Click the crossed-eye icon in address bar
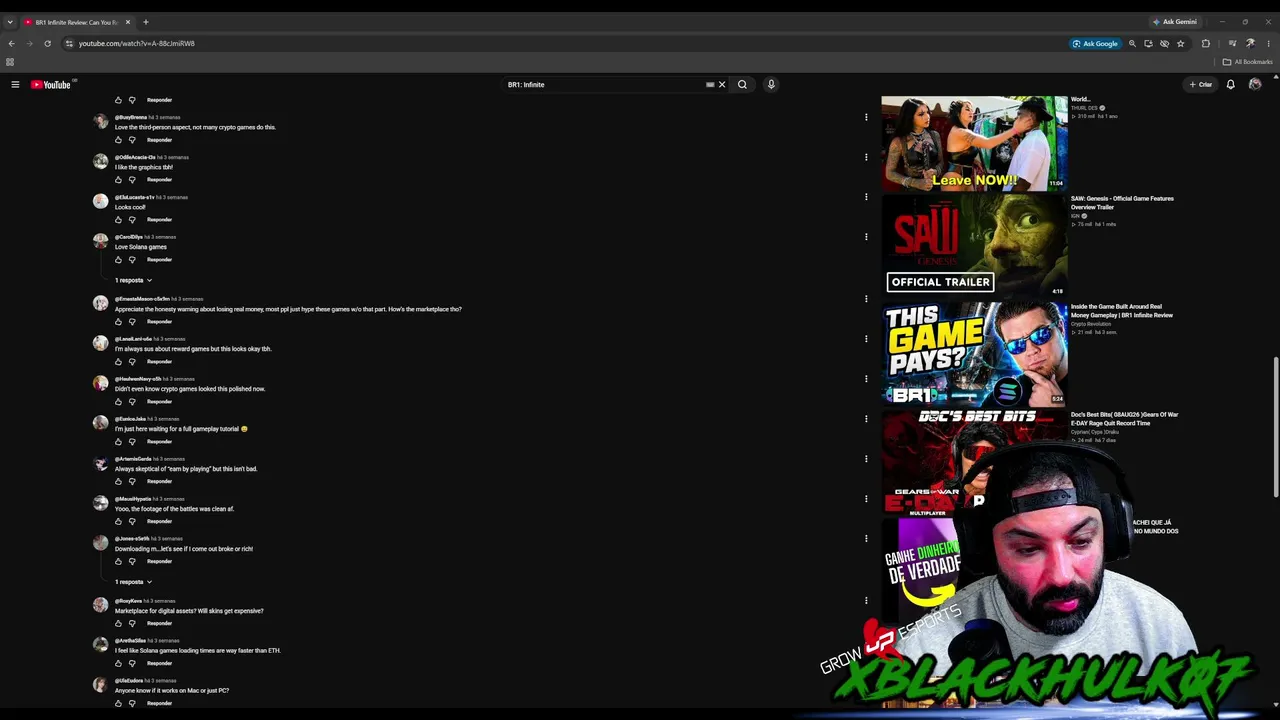1280x720 pixels. [x=1164, y=43]
